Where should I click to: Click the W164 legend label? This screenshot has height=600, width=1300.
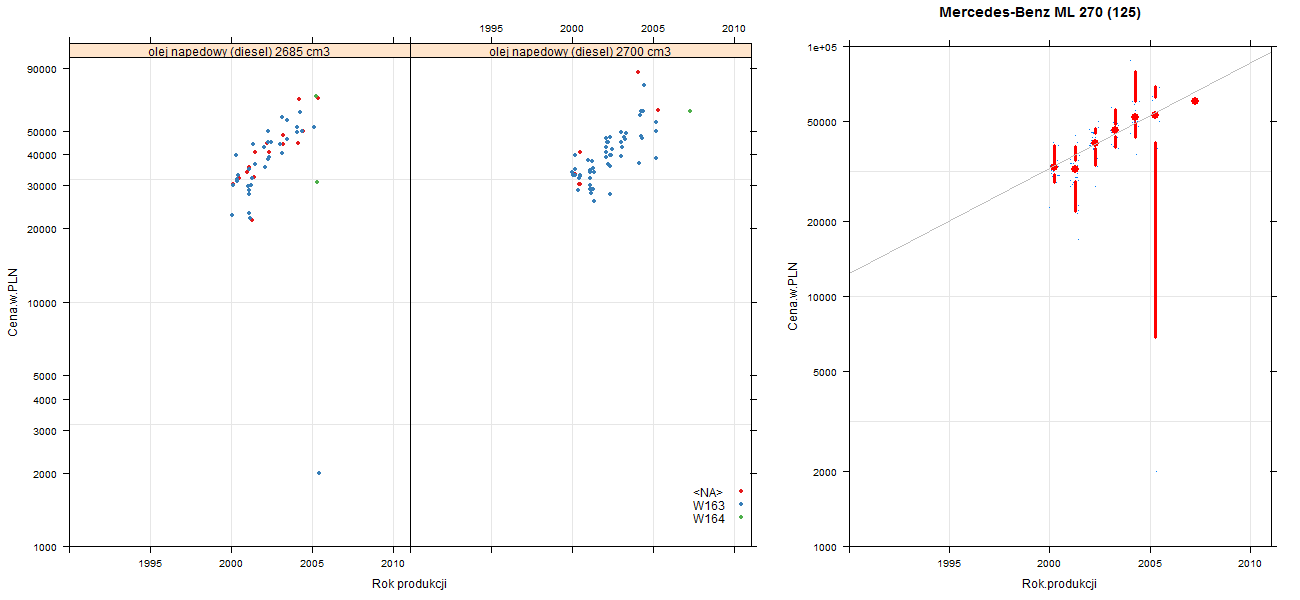pos(709,518)
